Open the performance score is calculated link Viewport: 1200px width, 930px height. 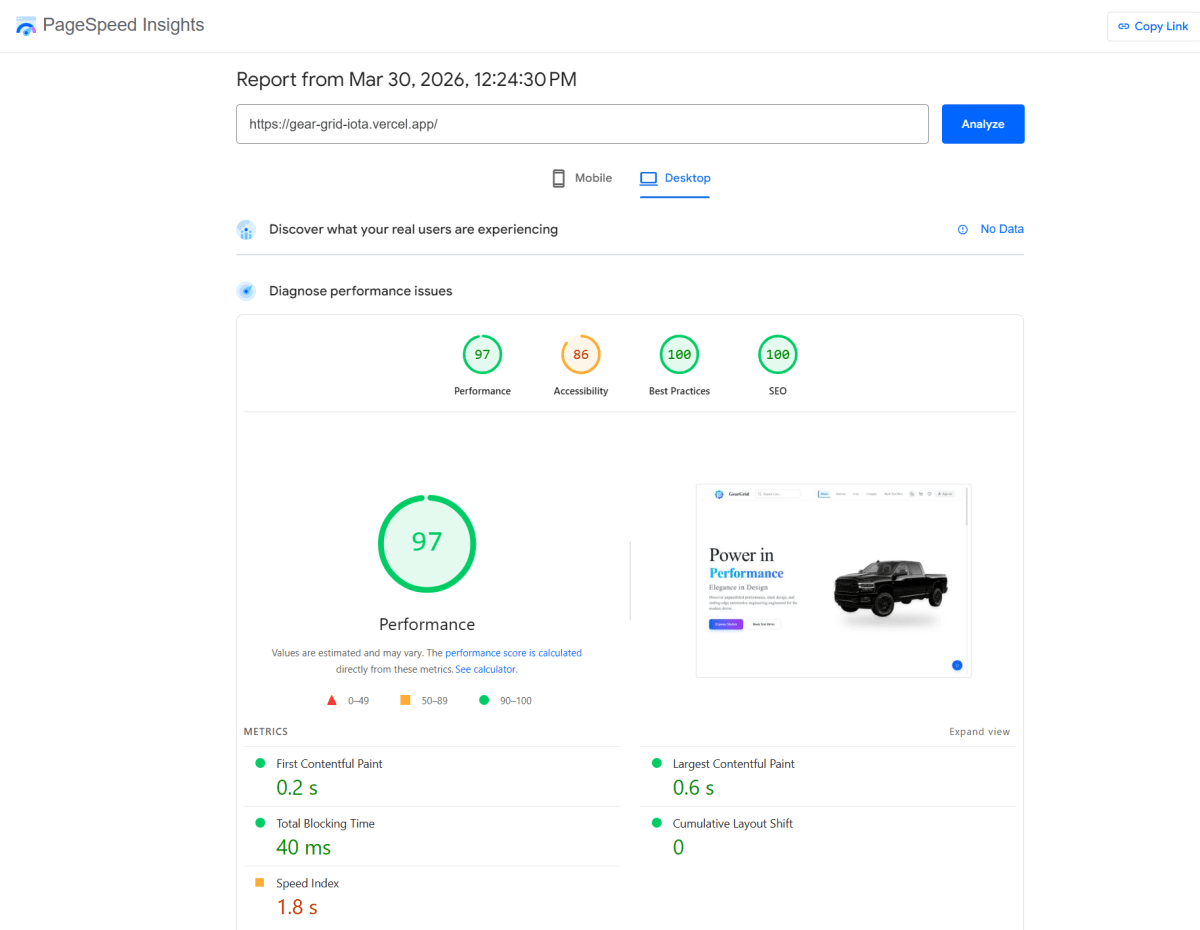tap(513, 653)
